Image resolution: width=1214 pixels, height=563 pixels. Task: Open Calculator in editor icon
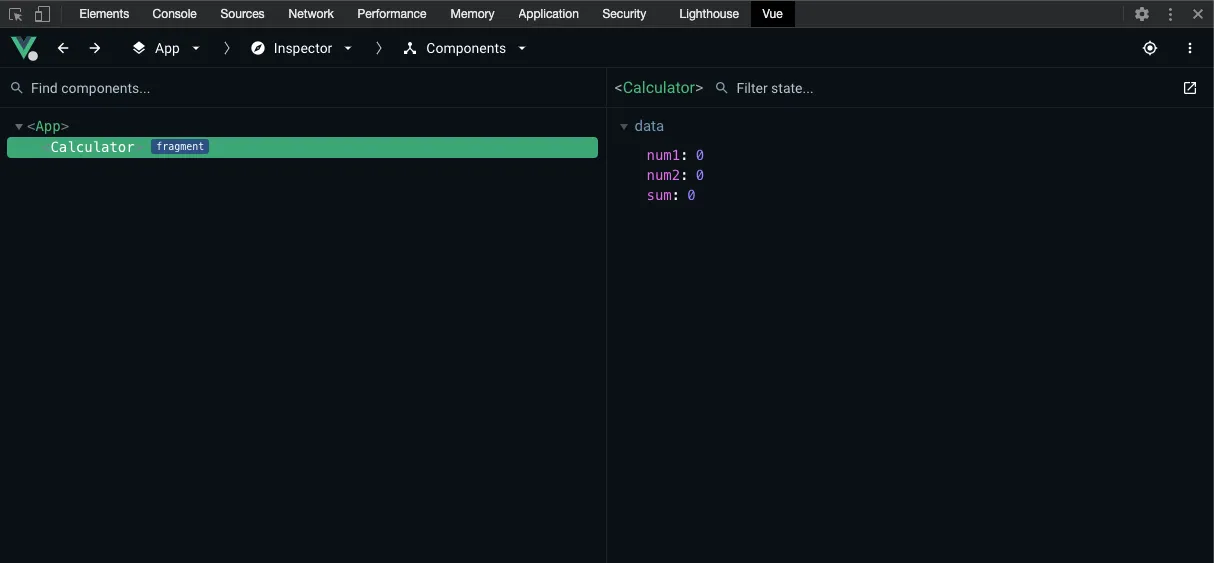1190,88
